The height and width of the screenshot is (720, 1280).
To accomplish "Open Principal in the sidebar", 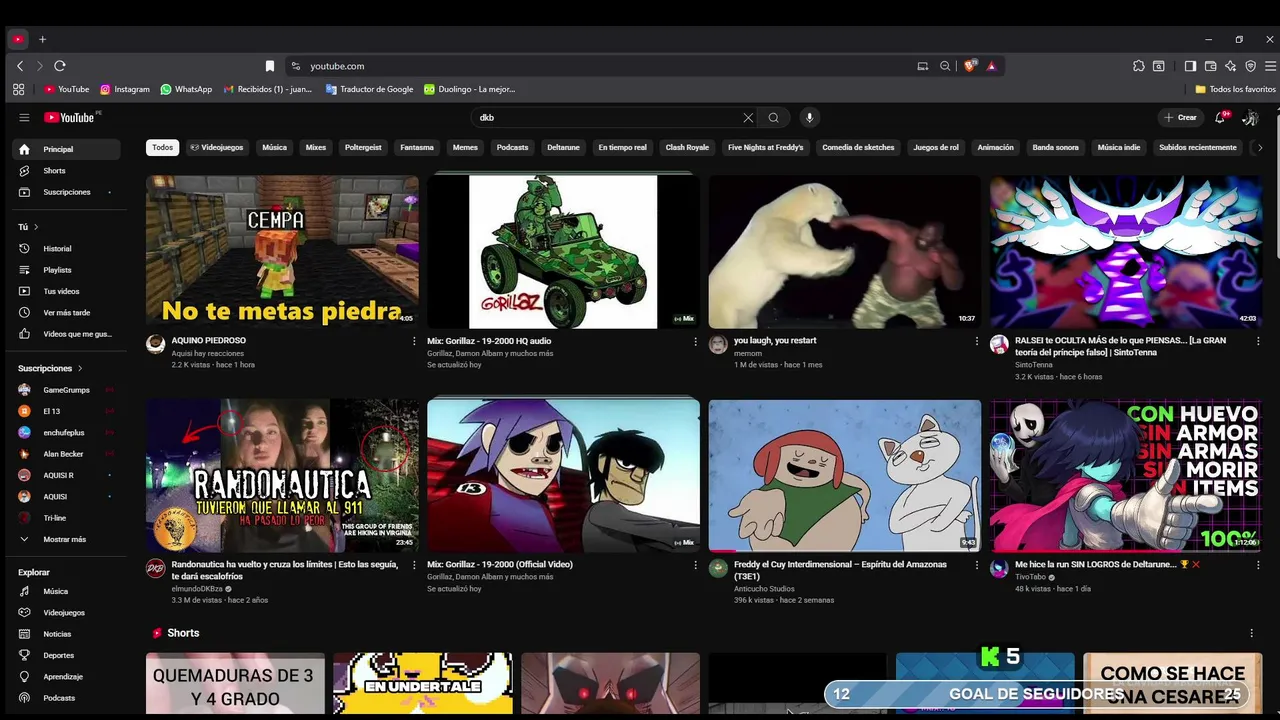I will point(66,149).
